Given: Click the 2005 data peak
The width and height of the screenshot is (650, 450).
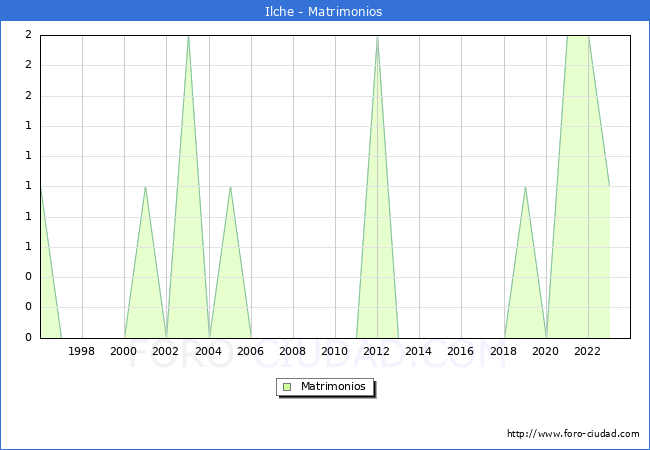Looking at the screenshot, I should coord(230,187).
